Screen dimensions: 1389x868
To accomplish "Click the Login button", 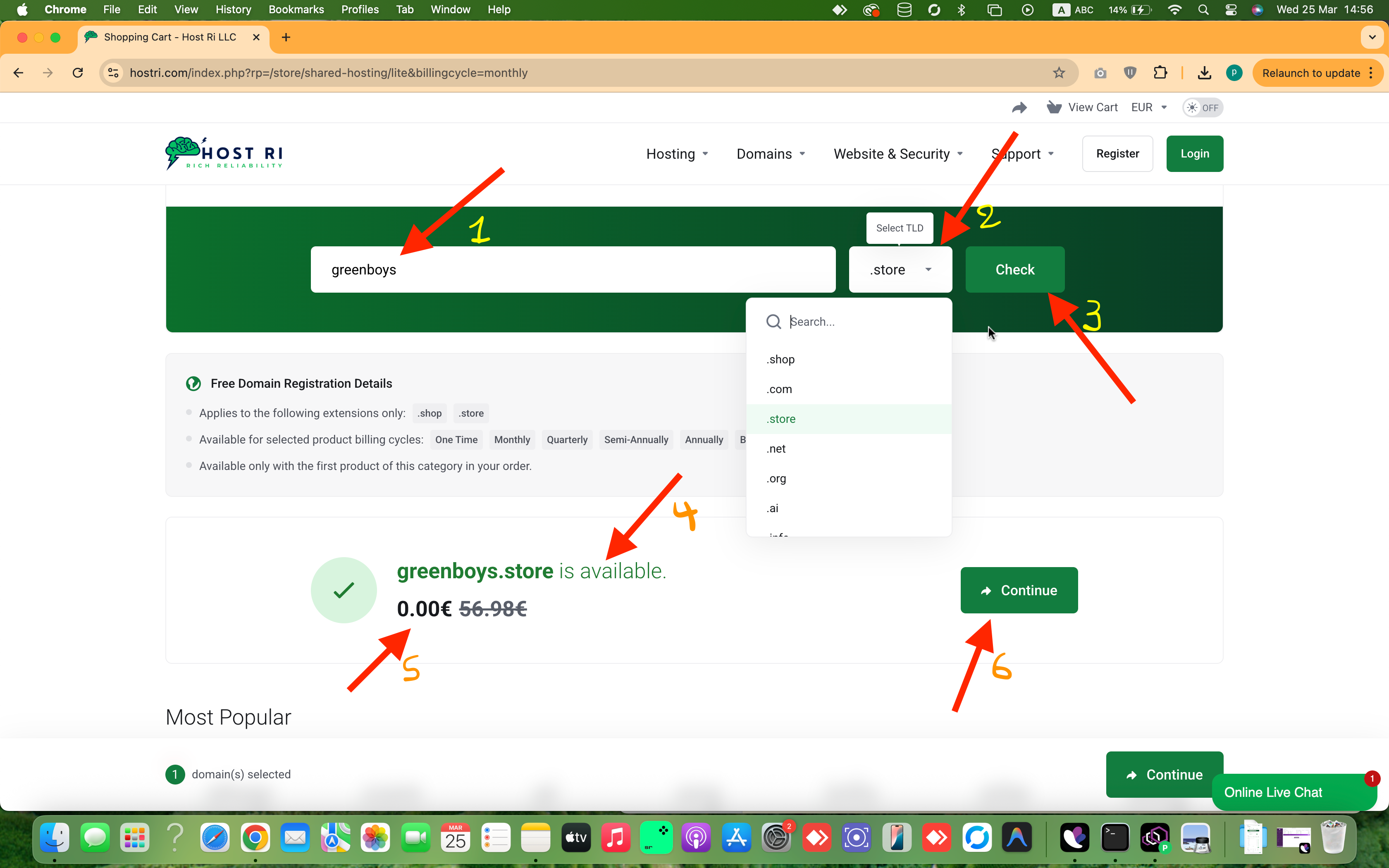I will pyautogui.click(x=1194, y=154).
